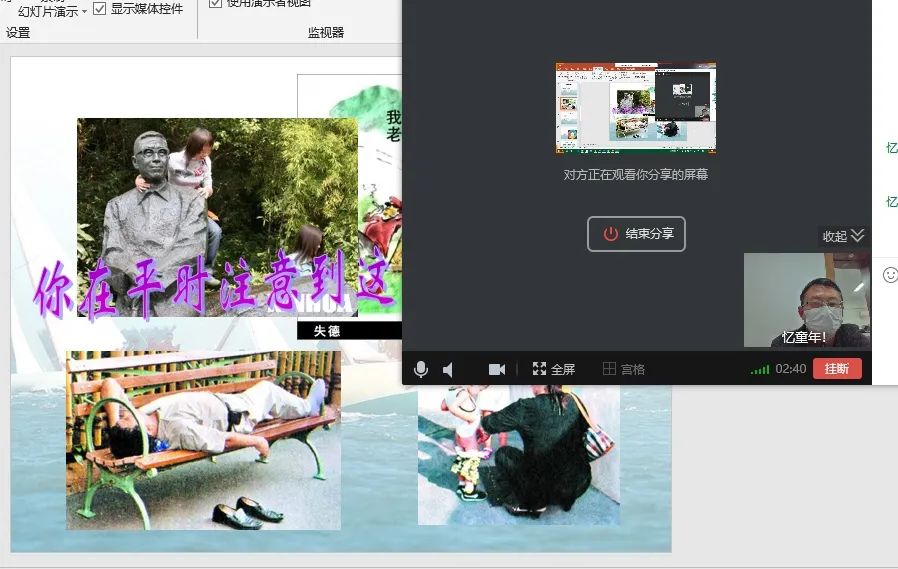Select the 忆童年! participant video tile
The height and width of the screenshot is (569, 898).
806,299
